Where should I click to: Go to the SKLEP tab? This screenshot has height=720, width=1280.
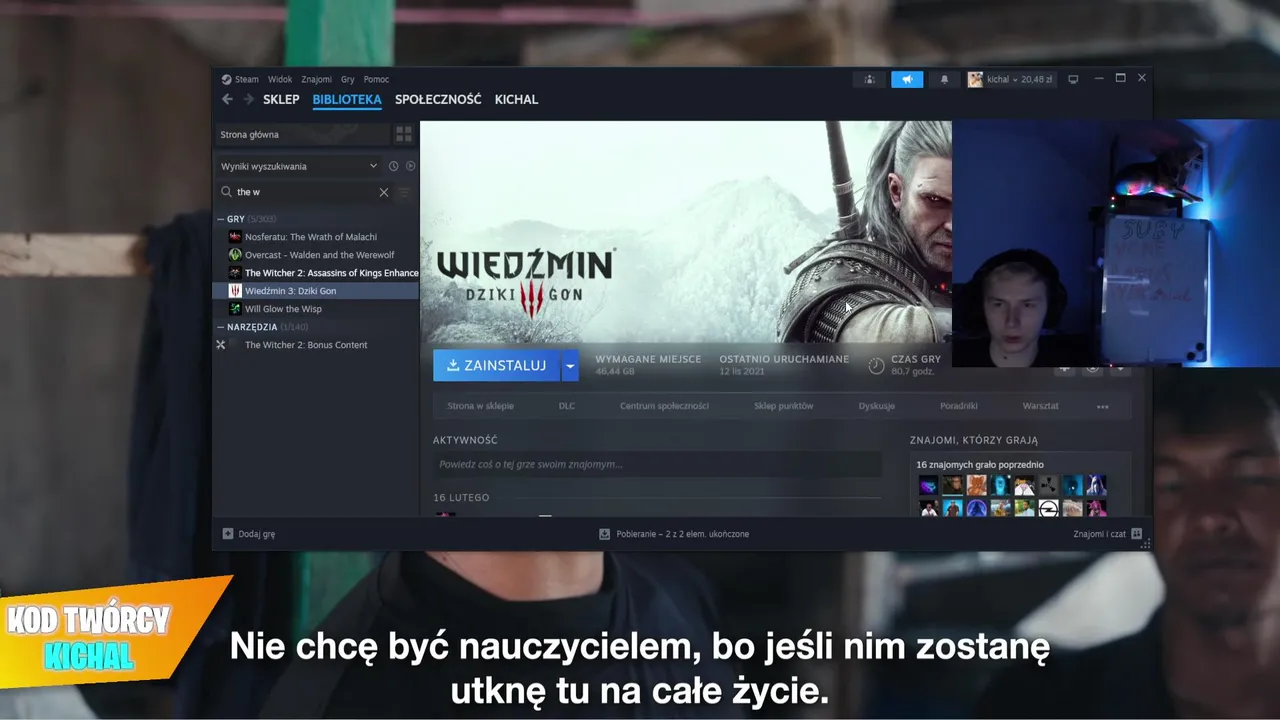point(281,99)
